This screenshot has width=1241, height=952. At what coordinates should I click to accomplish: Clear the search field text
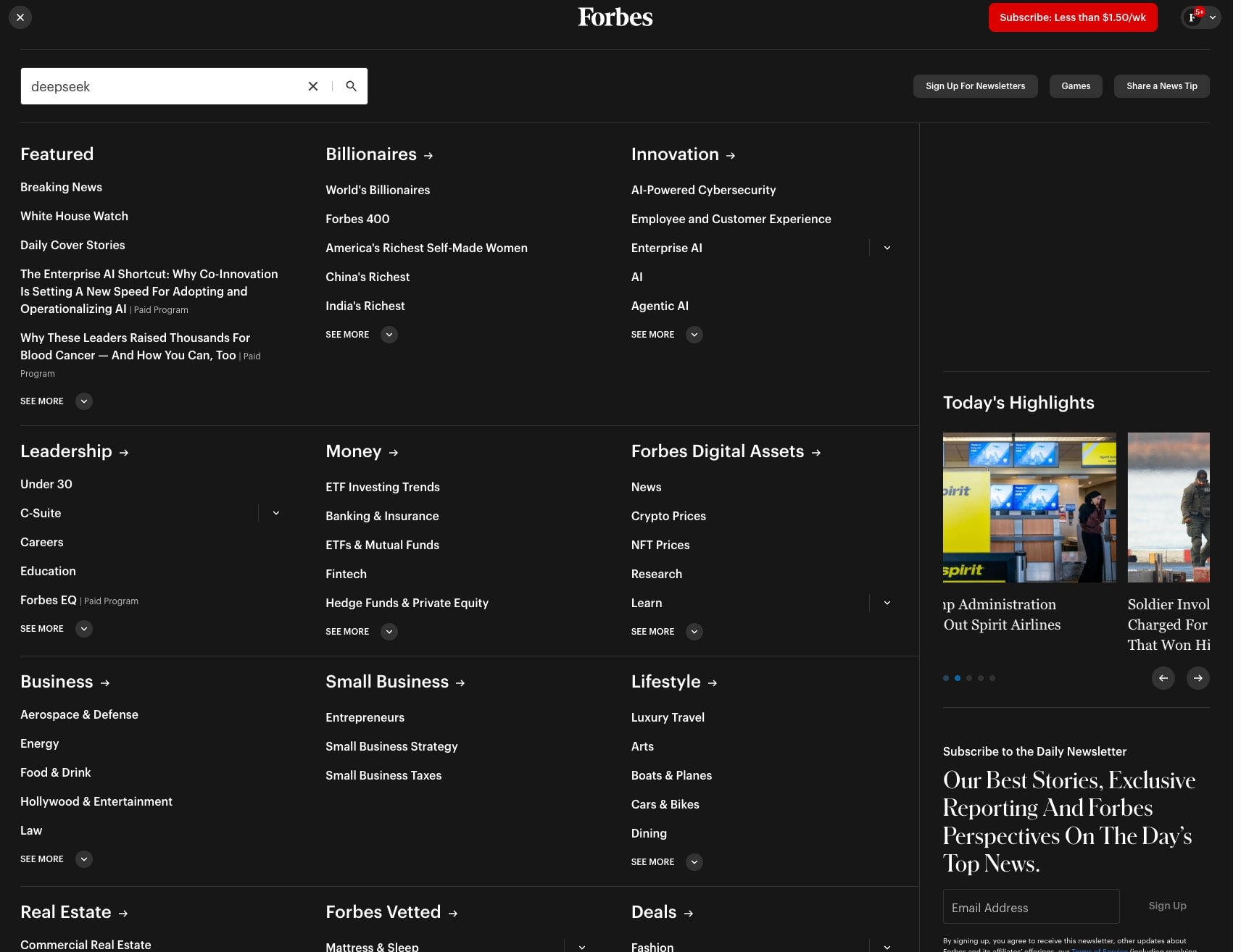(313, 86)
